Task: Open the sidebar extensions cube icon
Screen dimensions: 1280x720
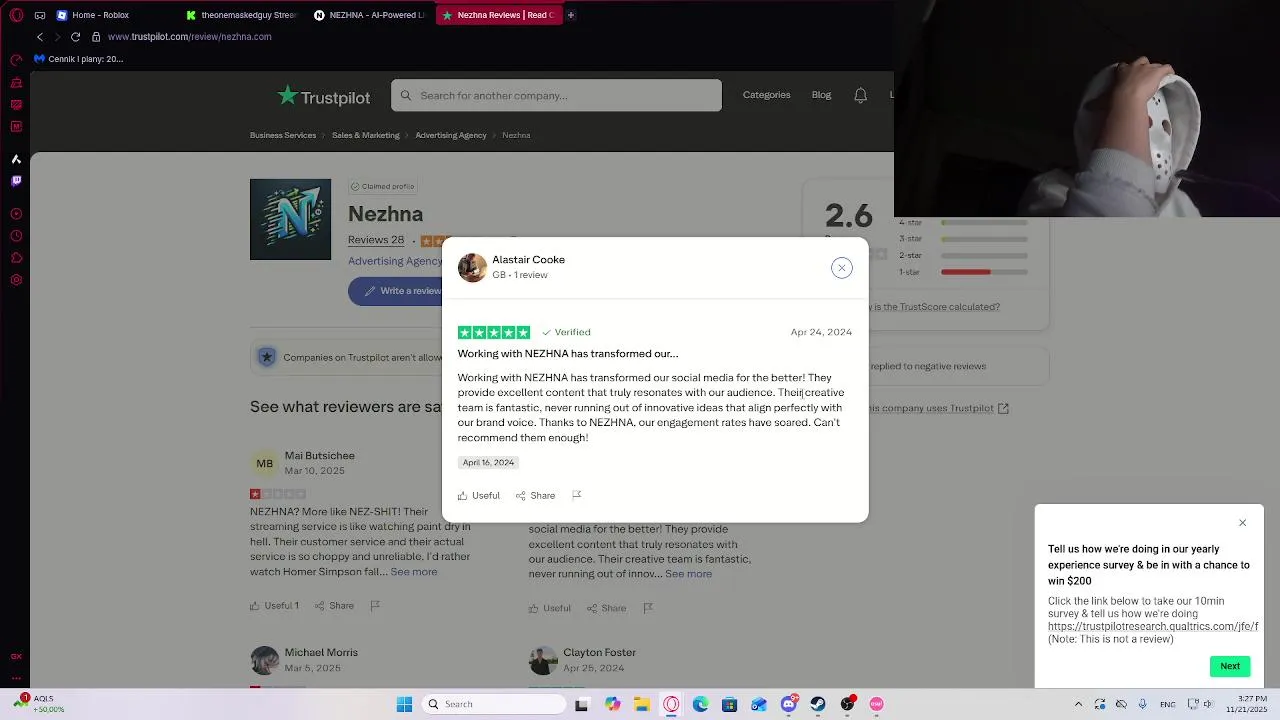Action: (x=16, y=258)
